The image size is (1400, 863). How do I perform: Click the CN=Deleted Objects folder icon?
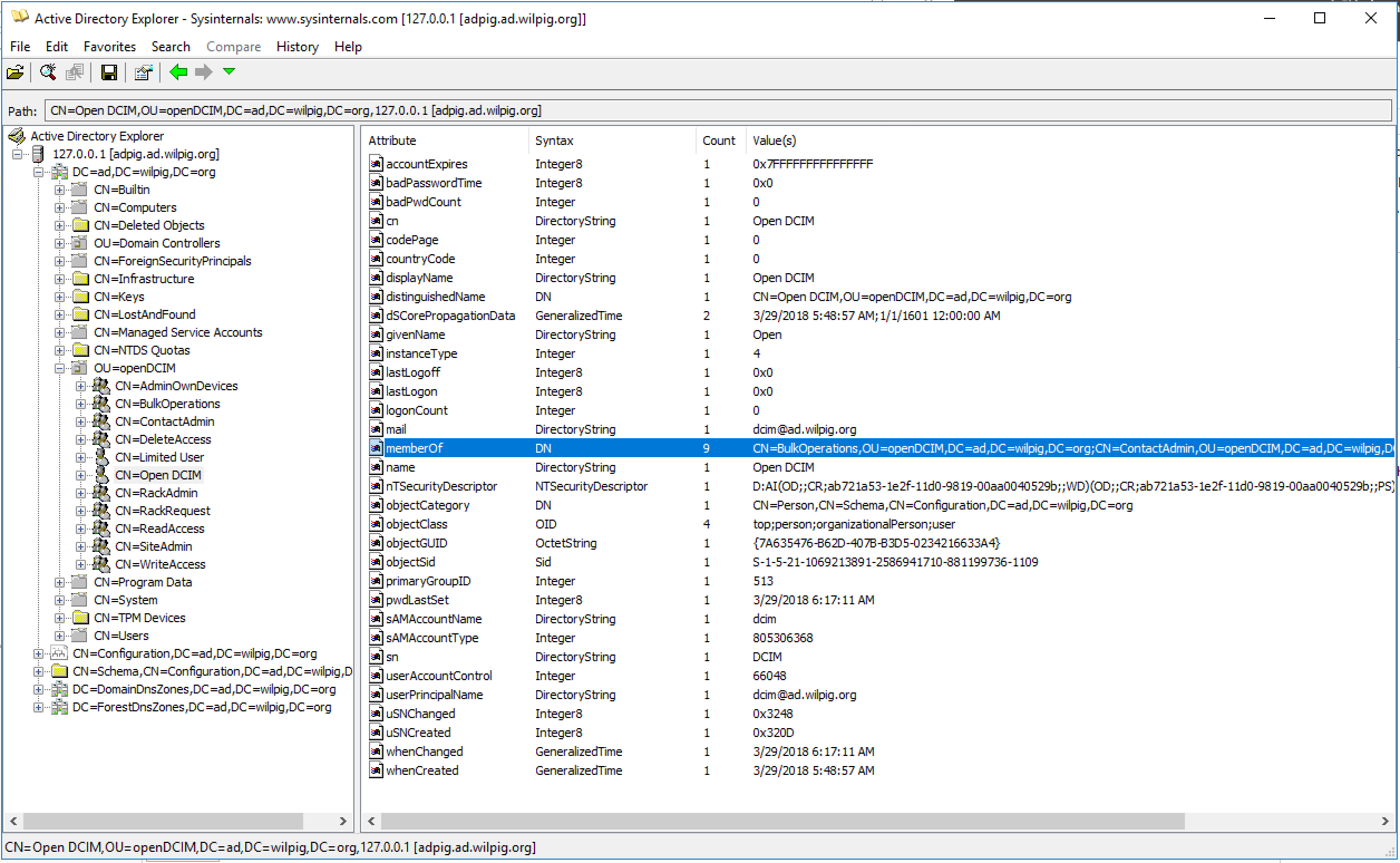80,225
